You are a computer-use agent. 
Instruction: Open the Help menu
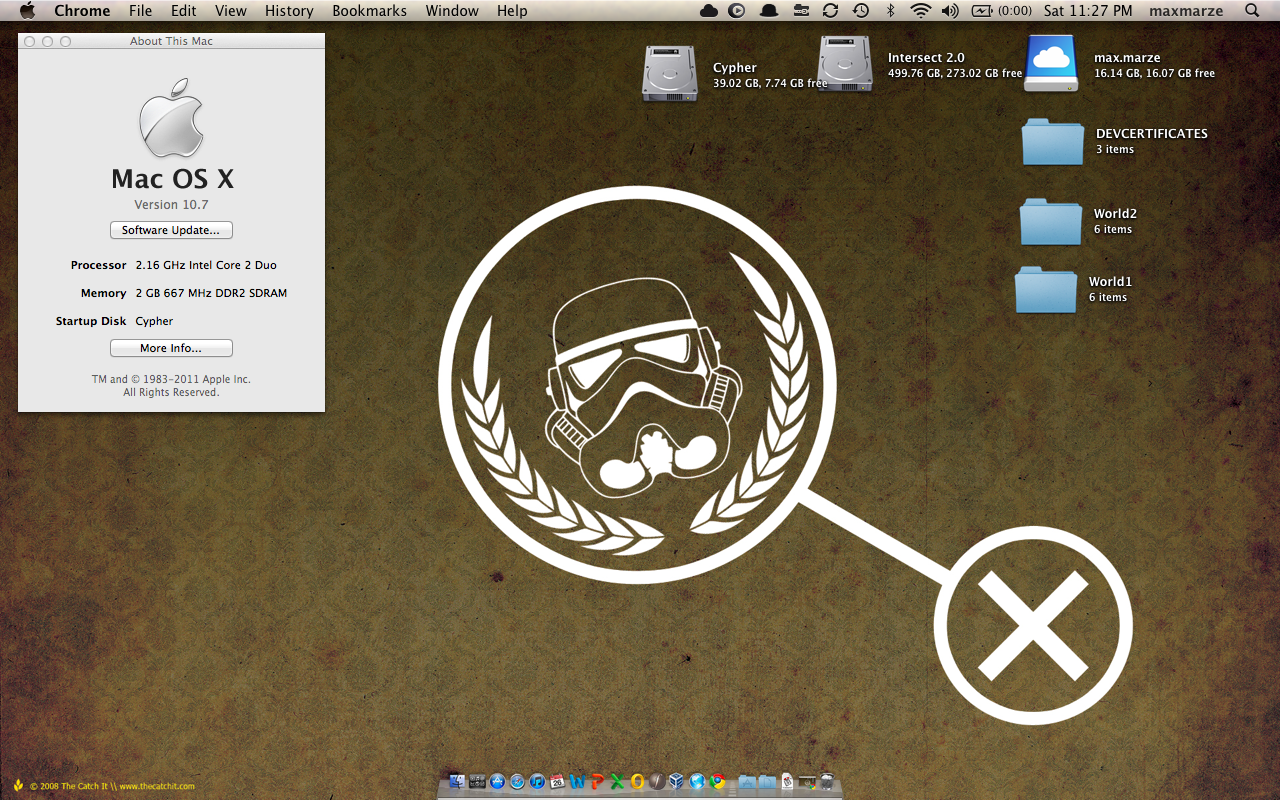tap(512, 11)
